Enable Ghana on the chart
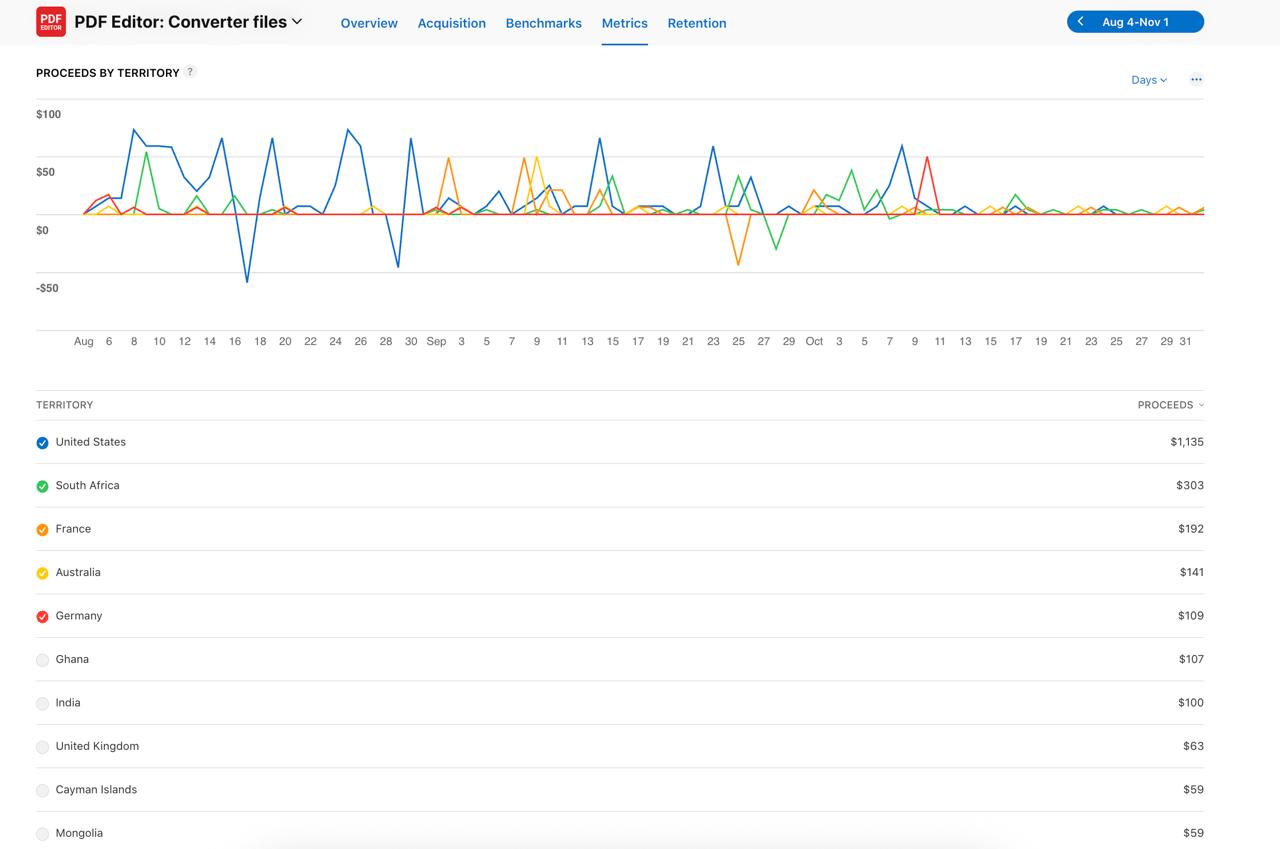This screenshot has width=1280, height=849. pyautogui.click(x=42, y=659)
